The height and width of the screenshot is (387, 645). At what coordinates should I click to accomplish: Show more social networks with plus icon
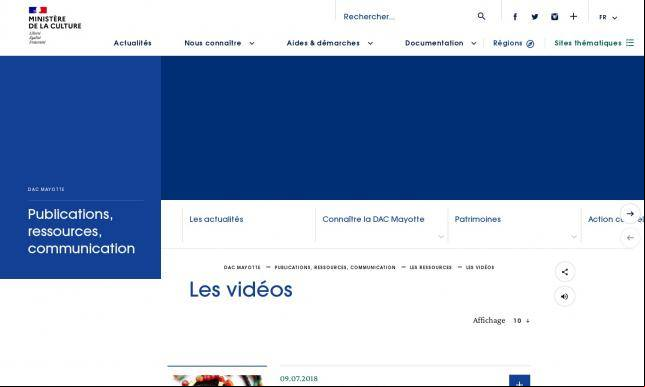coord(573,16)
